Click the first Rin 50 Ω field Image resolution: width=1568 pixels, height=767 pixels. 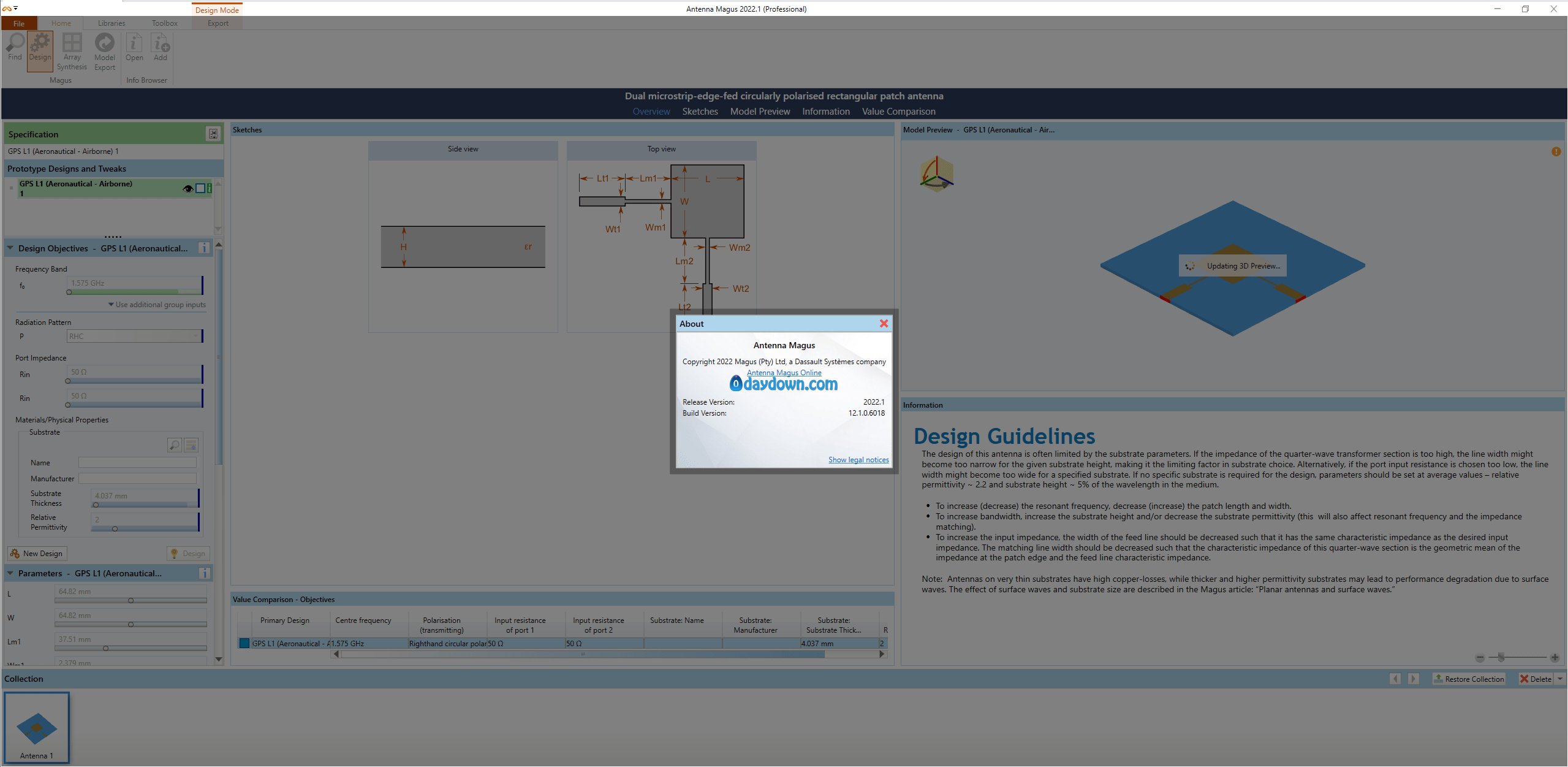[x=134, y=372]
